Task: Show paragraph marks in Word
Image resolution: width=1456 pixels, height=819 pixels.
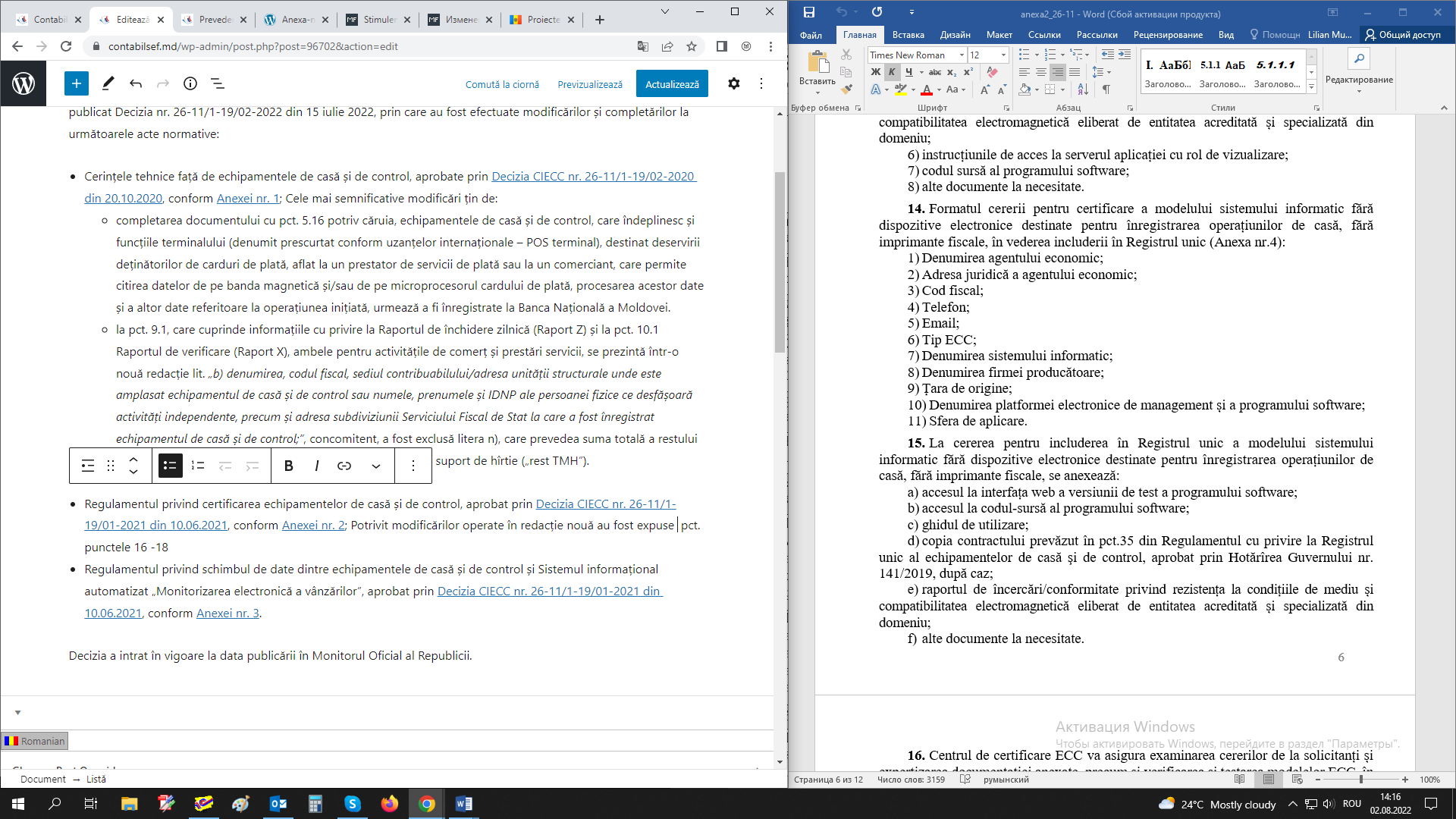Action: (1106, 89)
